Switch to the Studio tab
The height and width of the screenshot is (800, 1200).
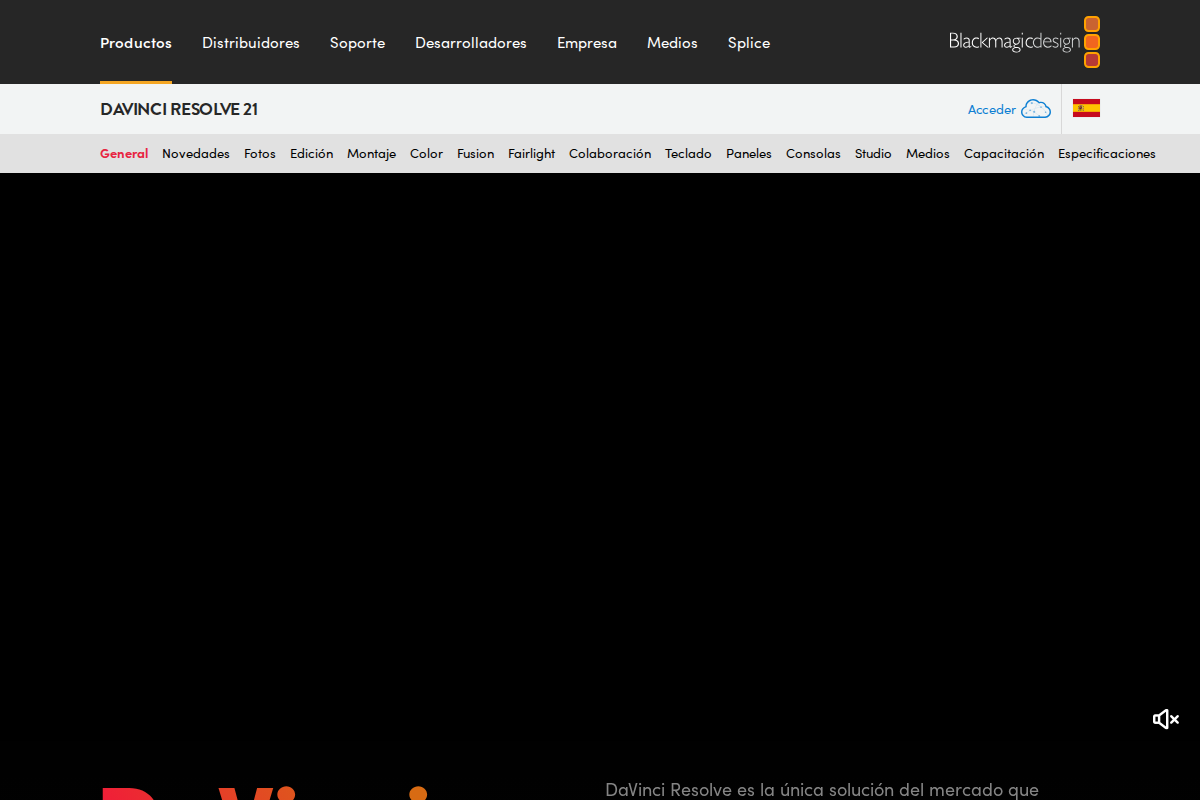pyautogui.click(x=873, y=154)
